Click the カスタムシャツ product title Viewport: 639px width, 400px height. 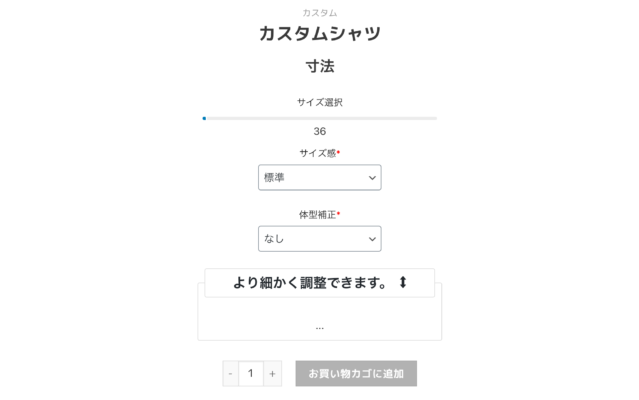click(x=320, y=33)
